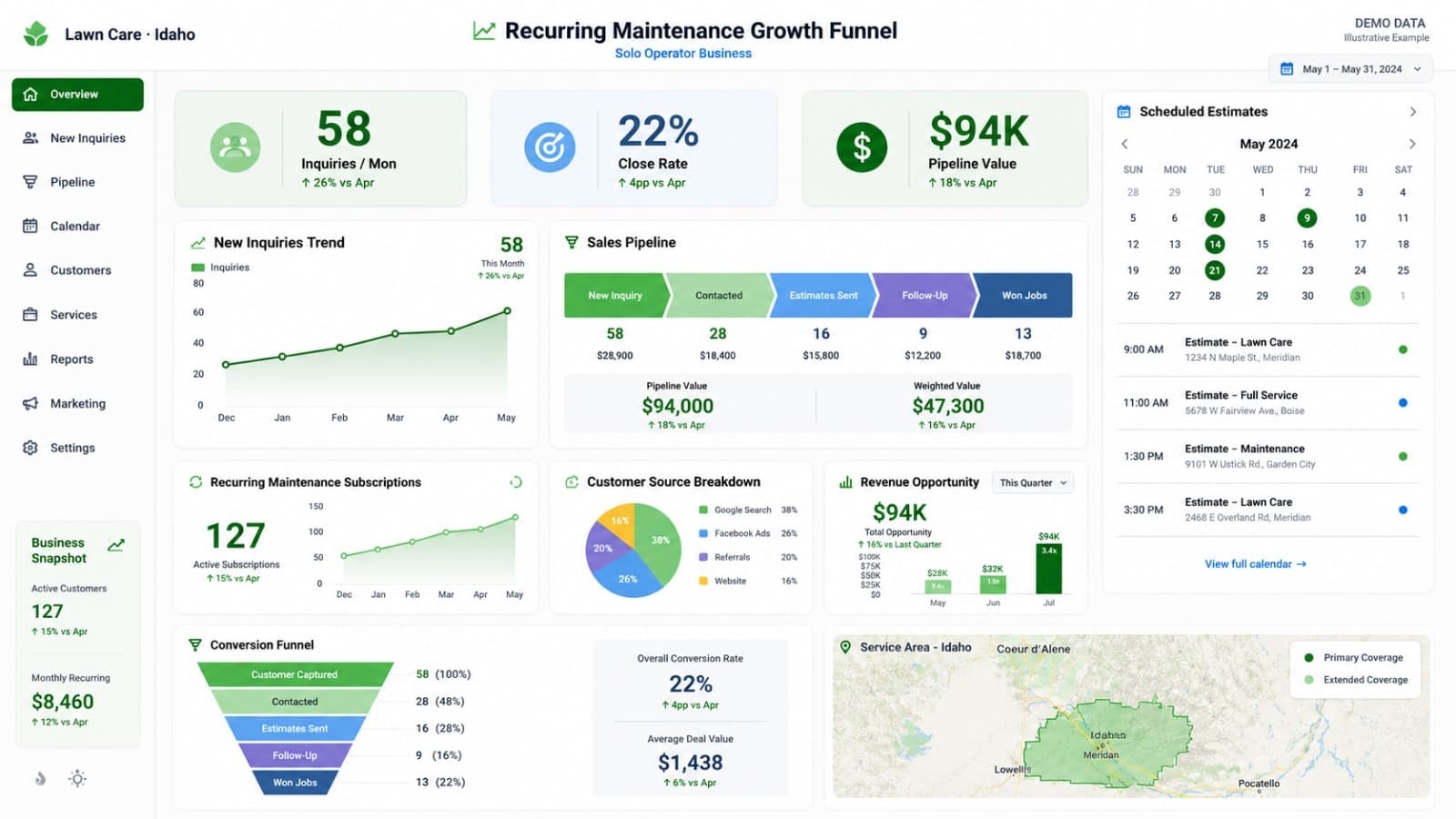The width and height of the screenshot is (1456, 819).
Task: Click the green leaf logo icon
Action: coord(36,34)
